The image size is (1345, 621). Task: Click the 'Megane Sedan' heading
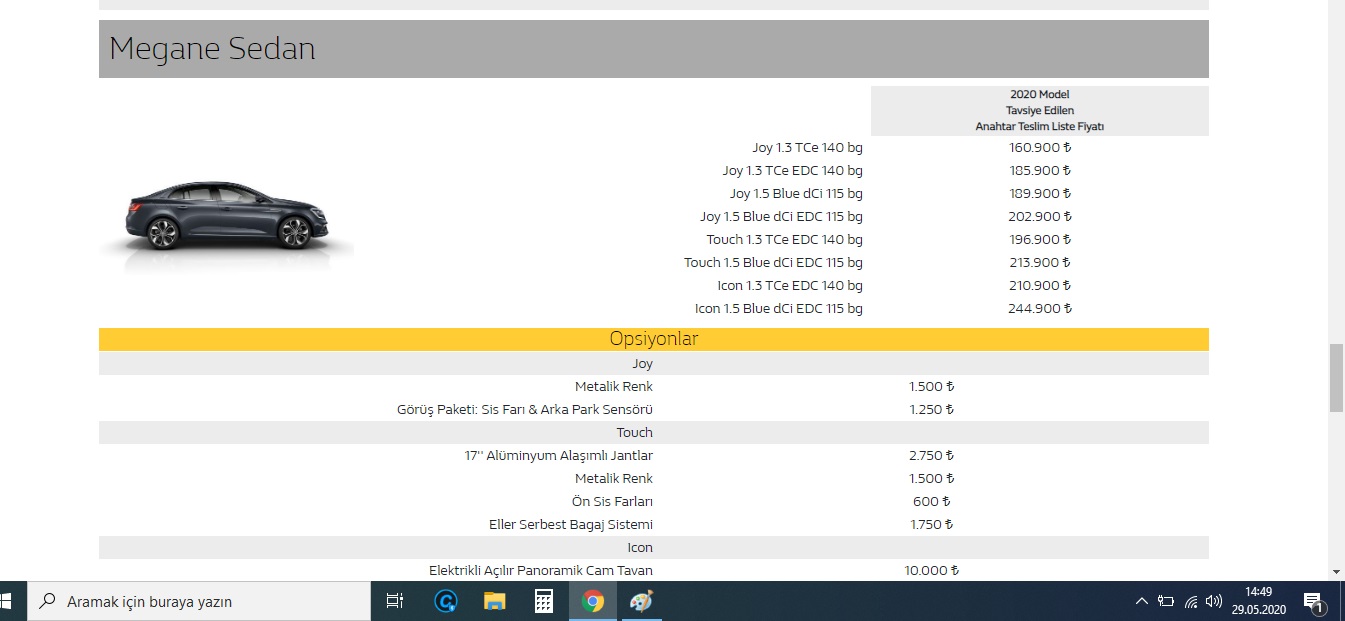pyautogui.click(x=212, y=49)
